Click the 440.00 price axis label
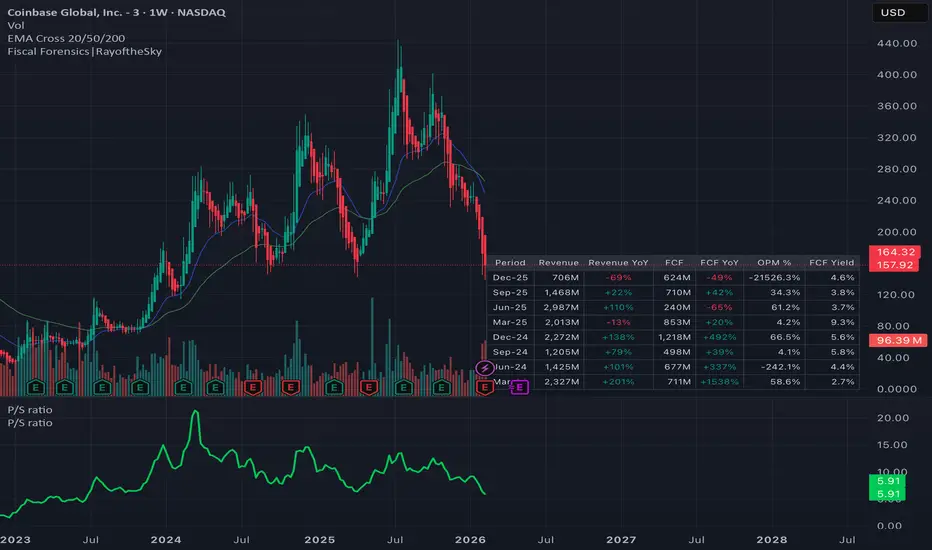Screen dimensions: 932x550 pyautogui.click(x=896, y=43)
